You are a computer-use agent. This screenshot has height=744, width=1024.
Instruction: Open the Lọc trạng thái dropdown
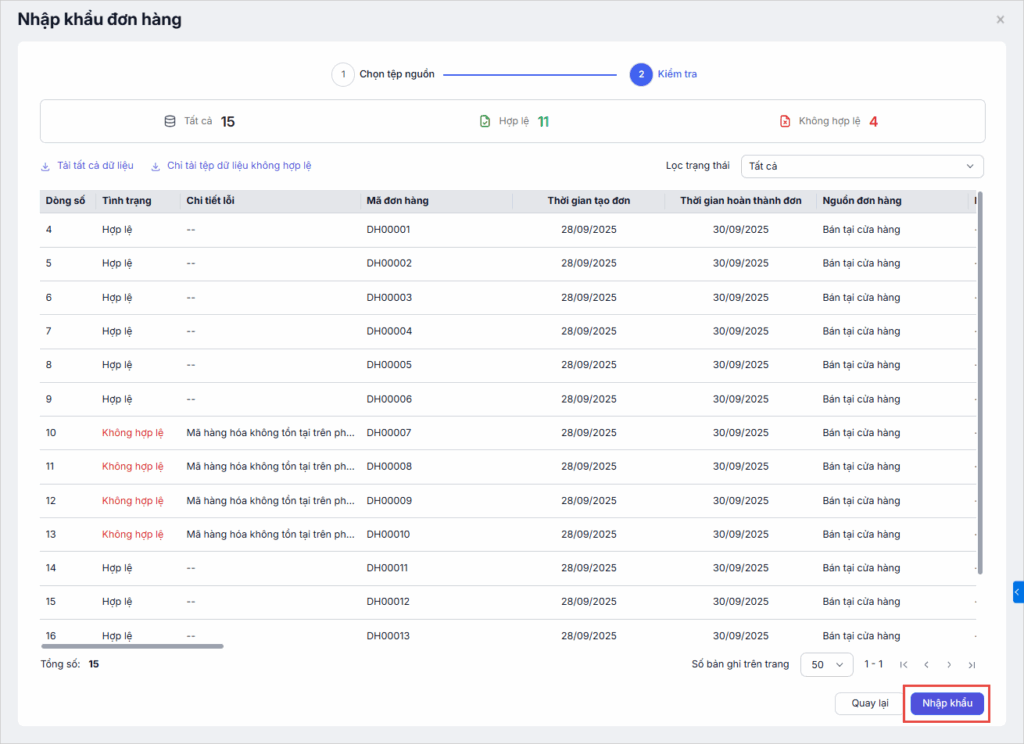coord(862,166)
